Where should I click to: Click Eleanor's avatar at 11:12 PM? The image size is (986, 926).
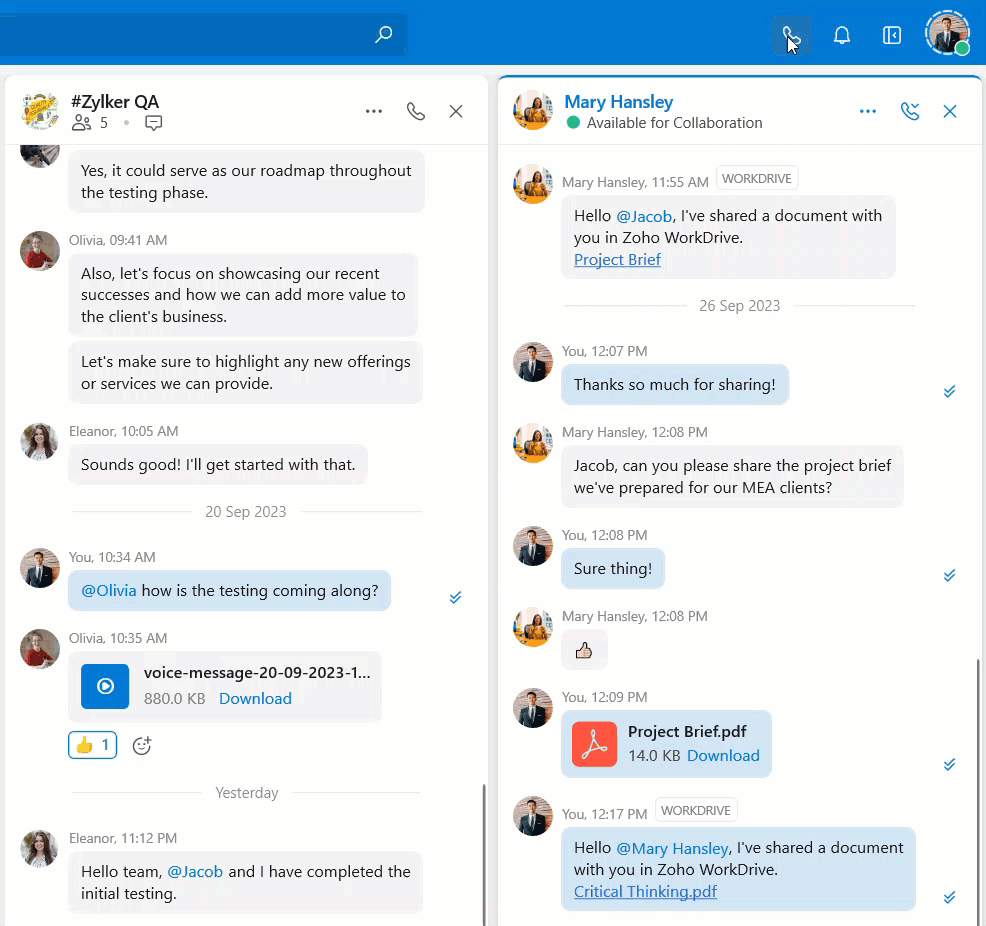coord(40,849)
